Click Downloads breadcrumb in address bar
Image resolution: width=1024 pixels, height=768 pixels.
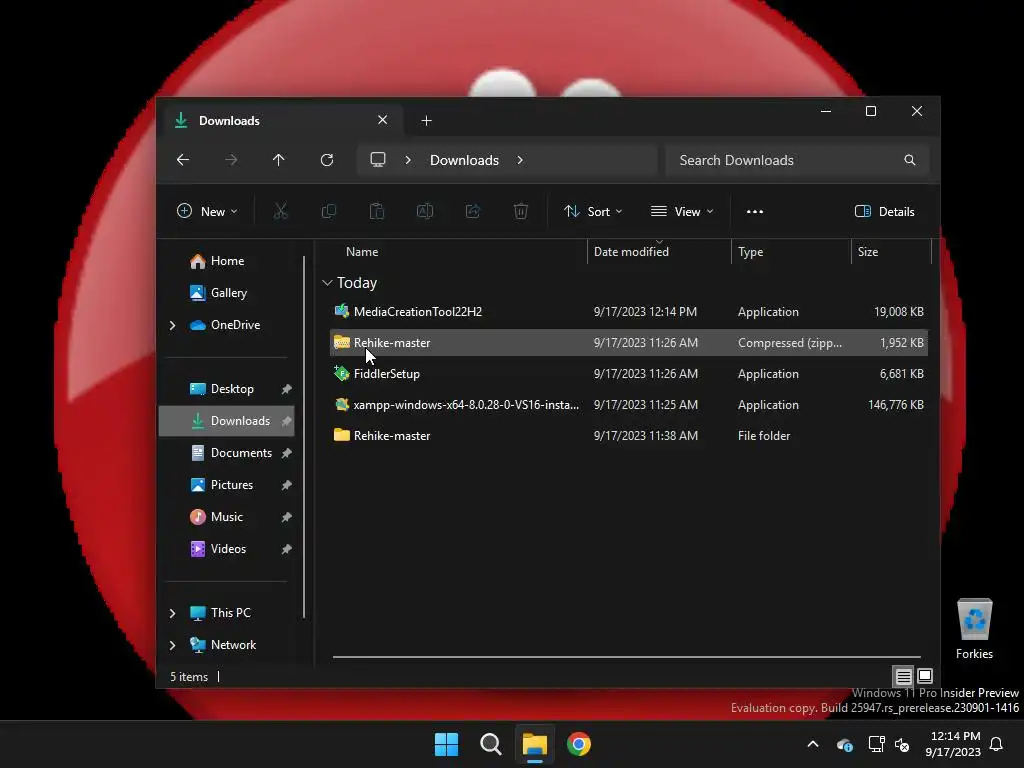(x=464, y=160)
